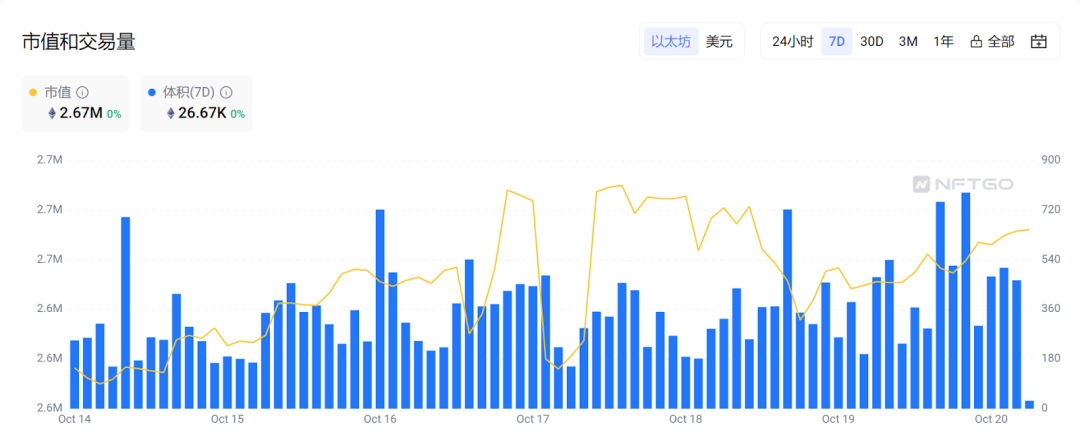Select the 1年 time range
Screen dimensions: 1080x445
943,41
